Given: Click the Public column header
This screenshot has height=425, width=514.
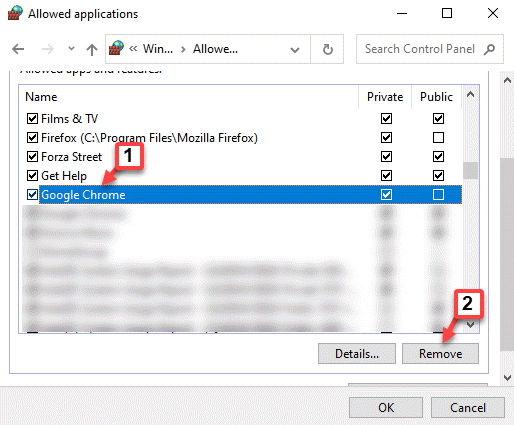Looking at the screenshot, I should (x=436, y=97).
